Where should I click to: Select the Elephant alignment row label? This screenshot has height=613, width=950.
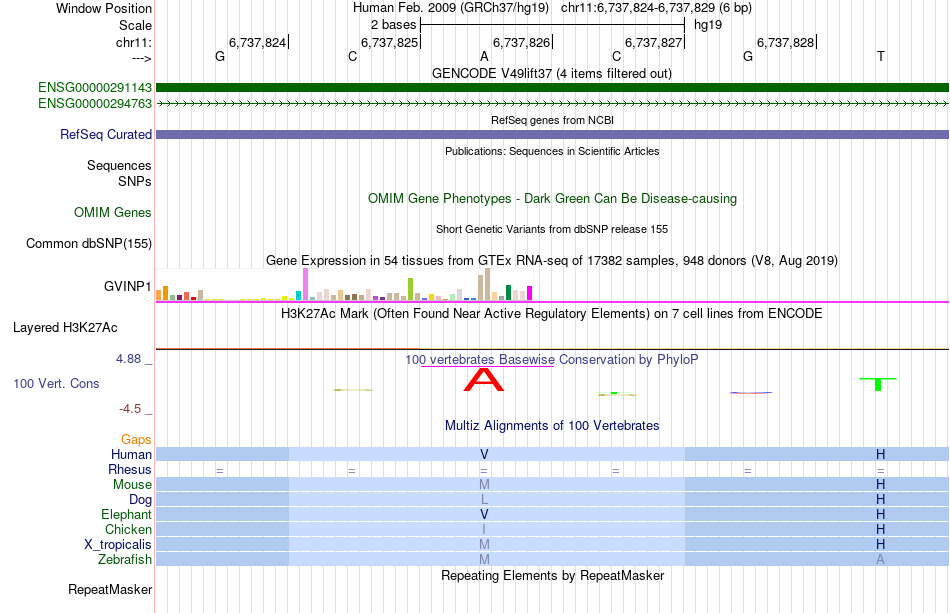coord(126,514)
